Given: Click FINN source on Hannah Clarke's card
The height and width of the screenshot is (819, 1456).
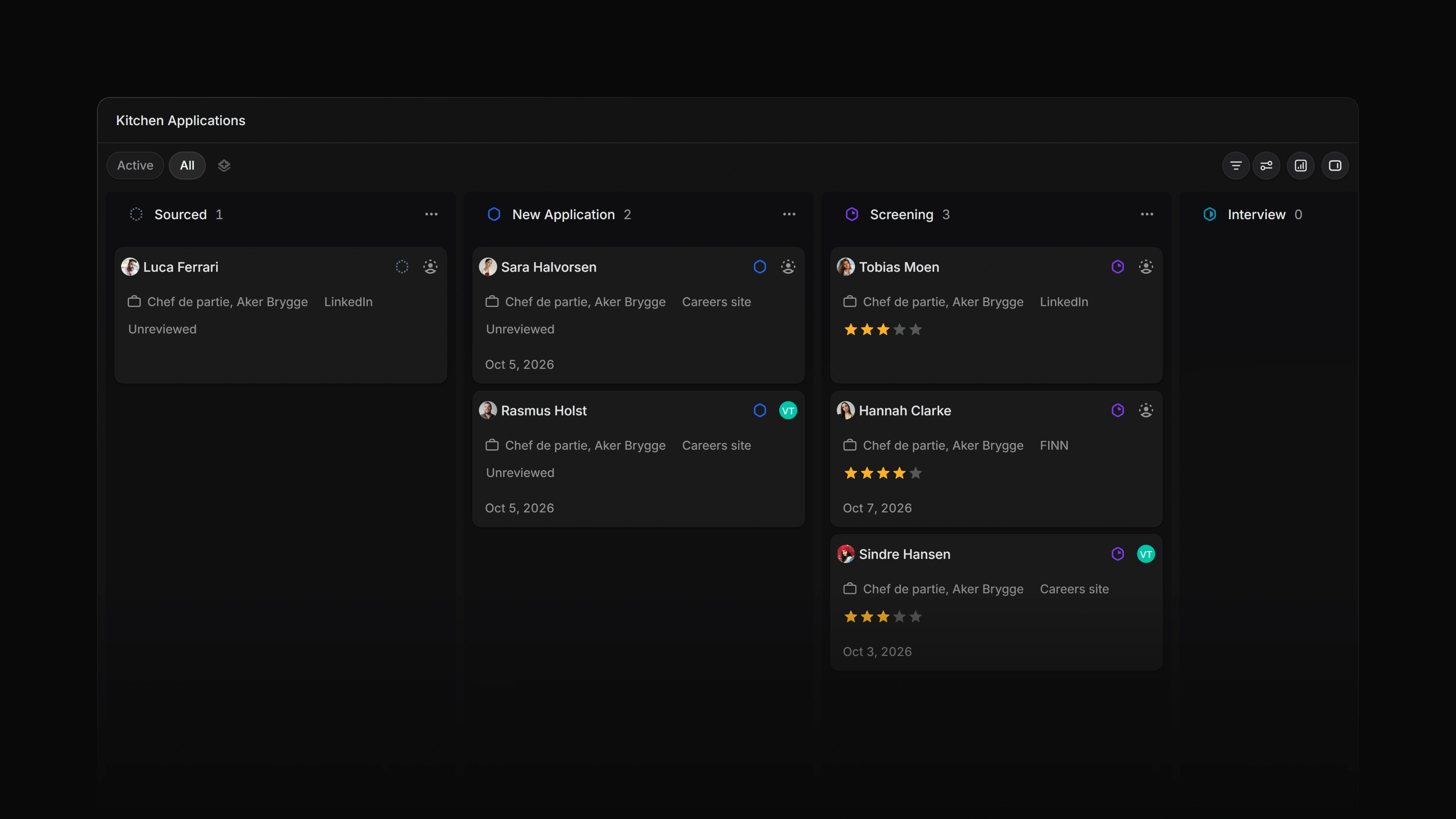Looking at the screenshot, I should pos(1054,446).
